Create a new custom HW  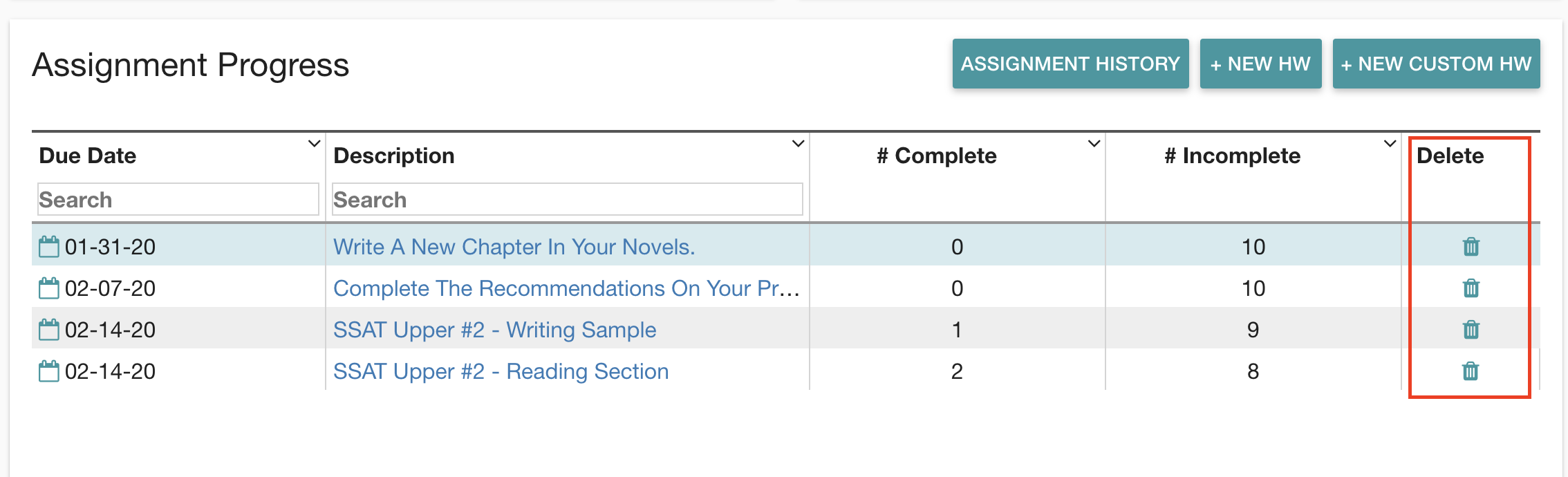tap(1436, 64)
